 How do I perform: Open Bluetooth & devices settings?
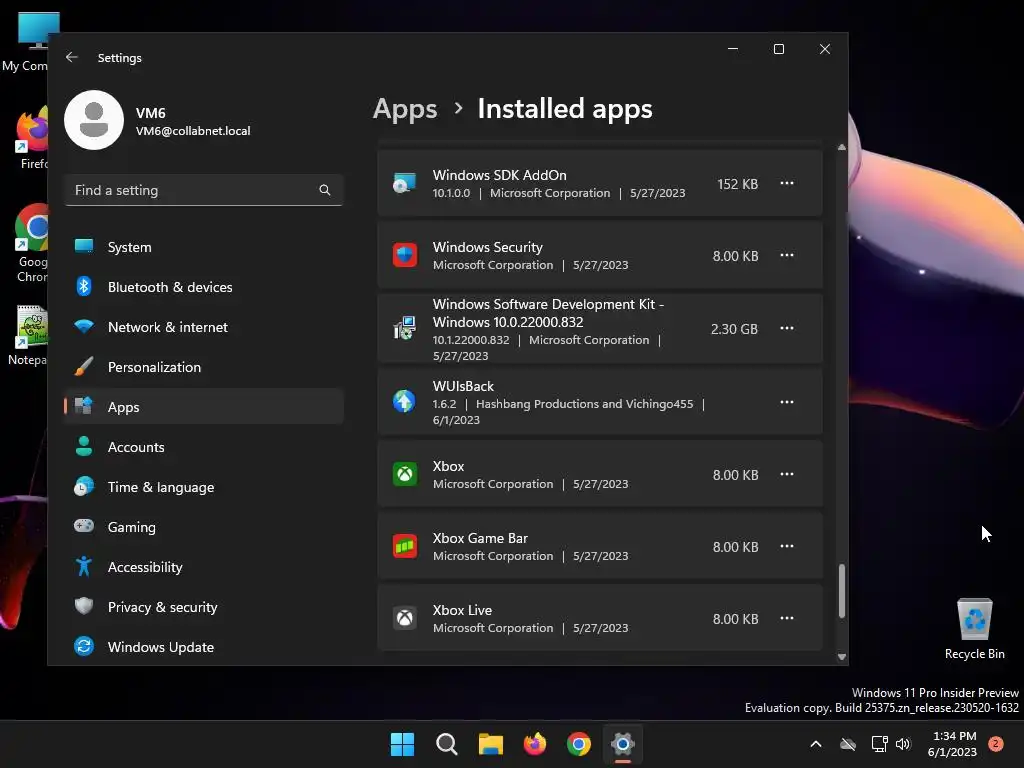204,287
